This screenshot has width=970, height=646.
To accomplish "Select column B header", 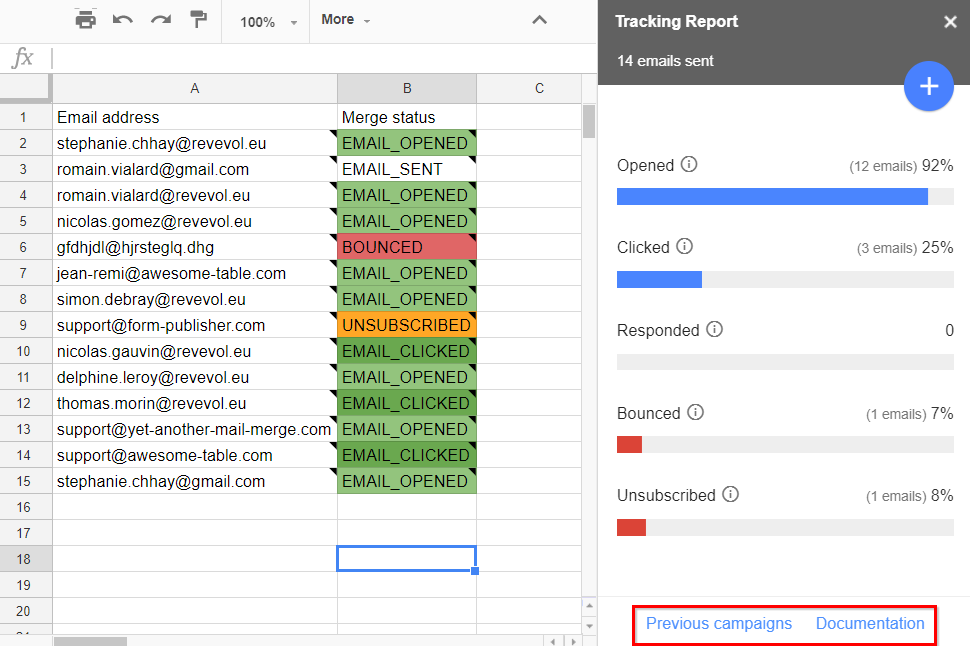I will [407, 88].
